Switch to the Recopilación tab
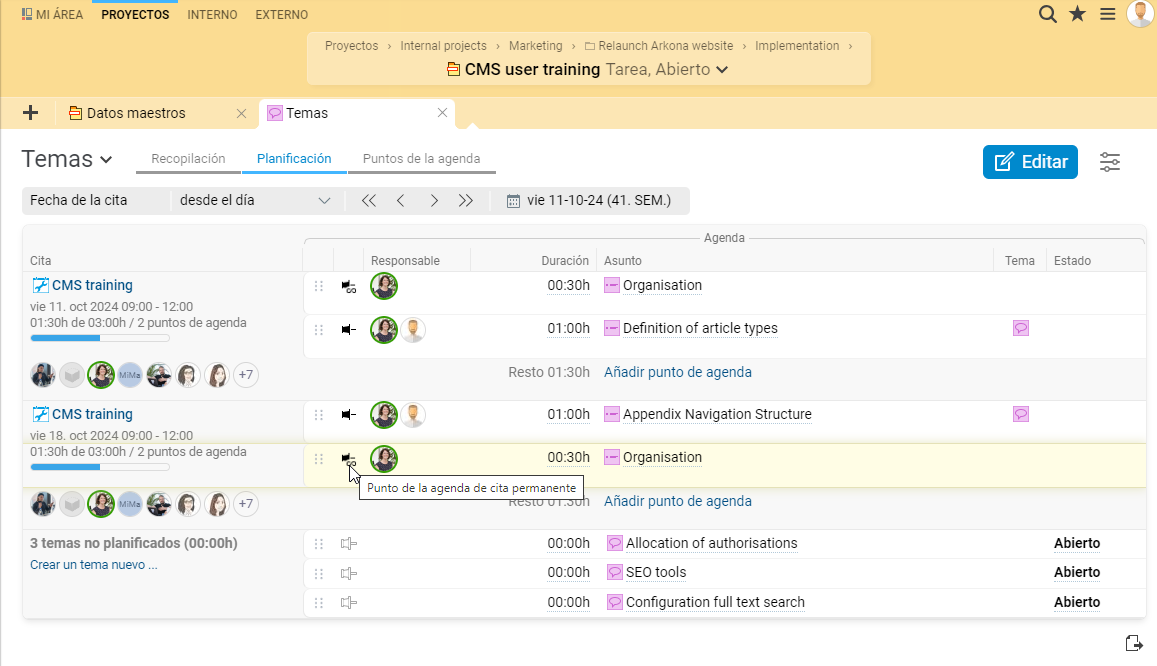The height and width of the screenshot is (666, 1157). coord(188,159)
